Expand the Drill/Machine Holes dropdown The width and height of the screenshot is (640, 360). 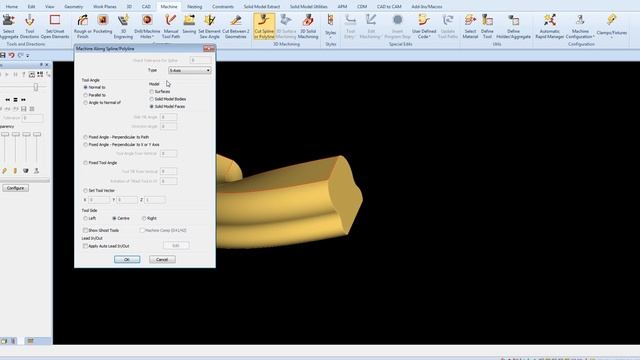(x=147, y=34)
